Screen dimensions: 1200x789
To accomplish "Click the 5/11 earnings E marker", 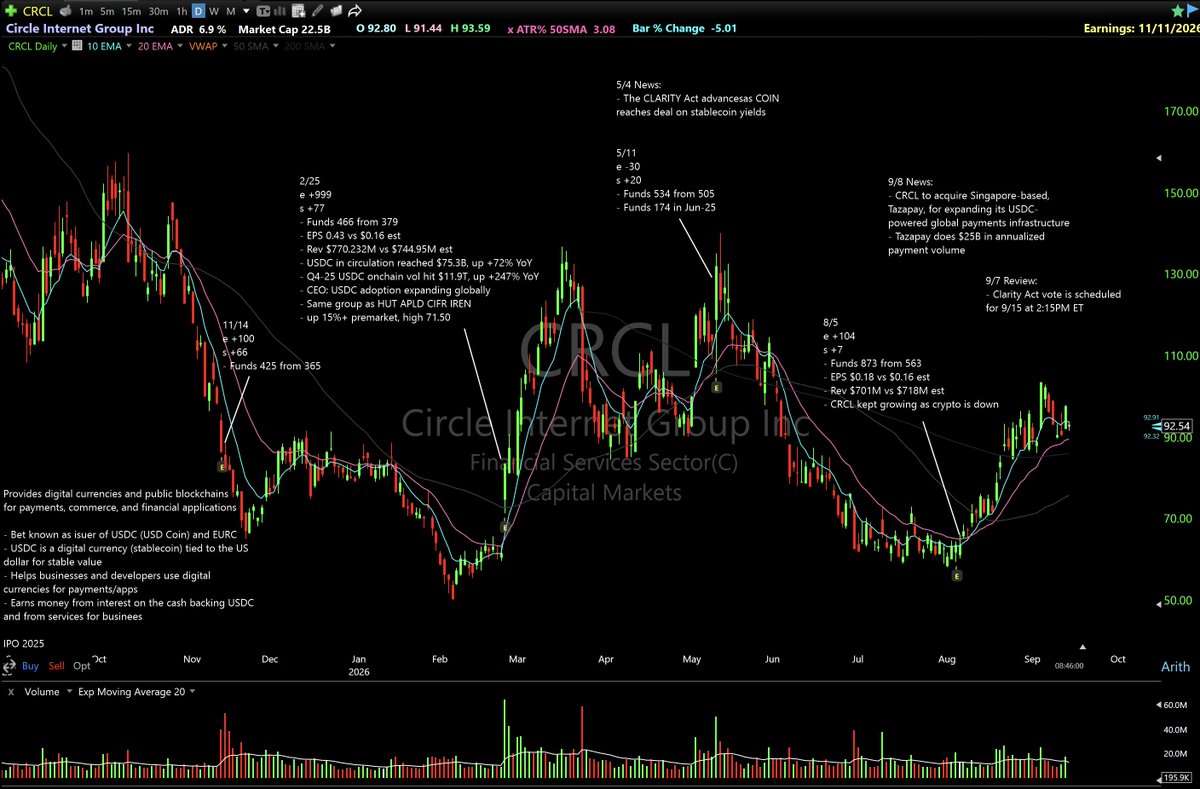I will click(x=715, y=385).
